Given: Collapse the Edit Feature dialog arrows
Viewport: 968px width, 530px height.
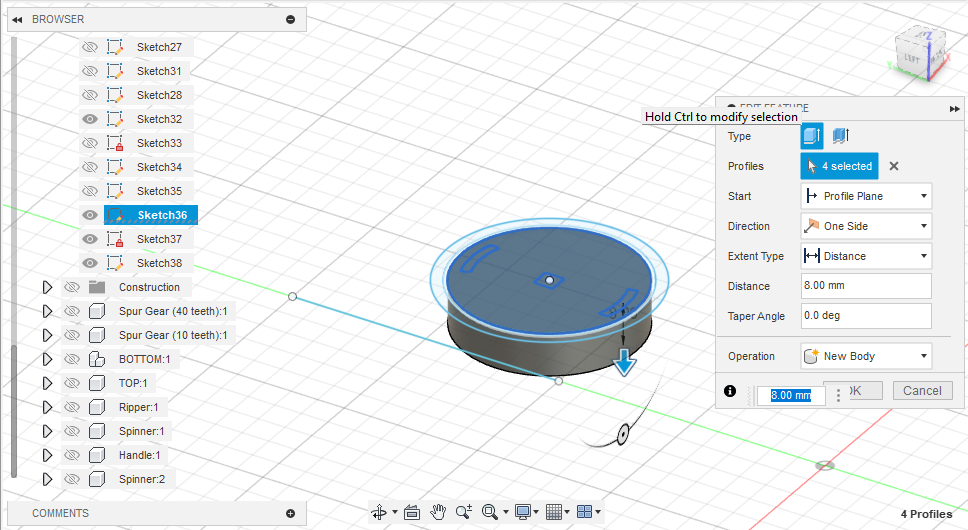Looking at the screenshot, I should point(954,109).
